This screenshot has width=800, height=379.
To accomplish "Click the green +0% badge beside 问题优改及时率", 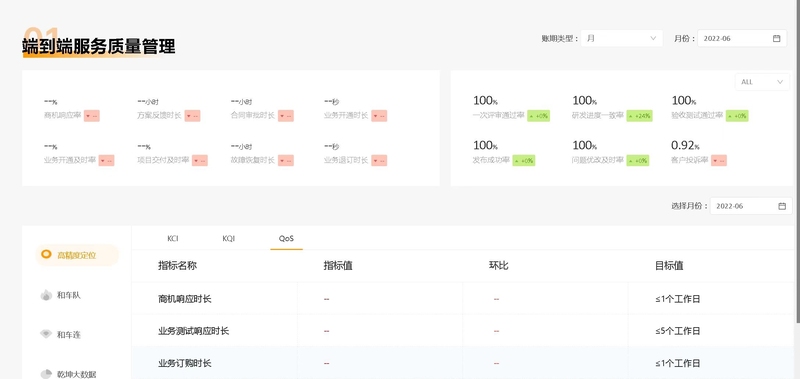I will pyautogui.click(x=638, y=160).
